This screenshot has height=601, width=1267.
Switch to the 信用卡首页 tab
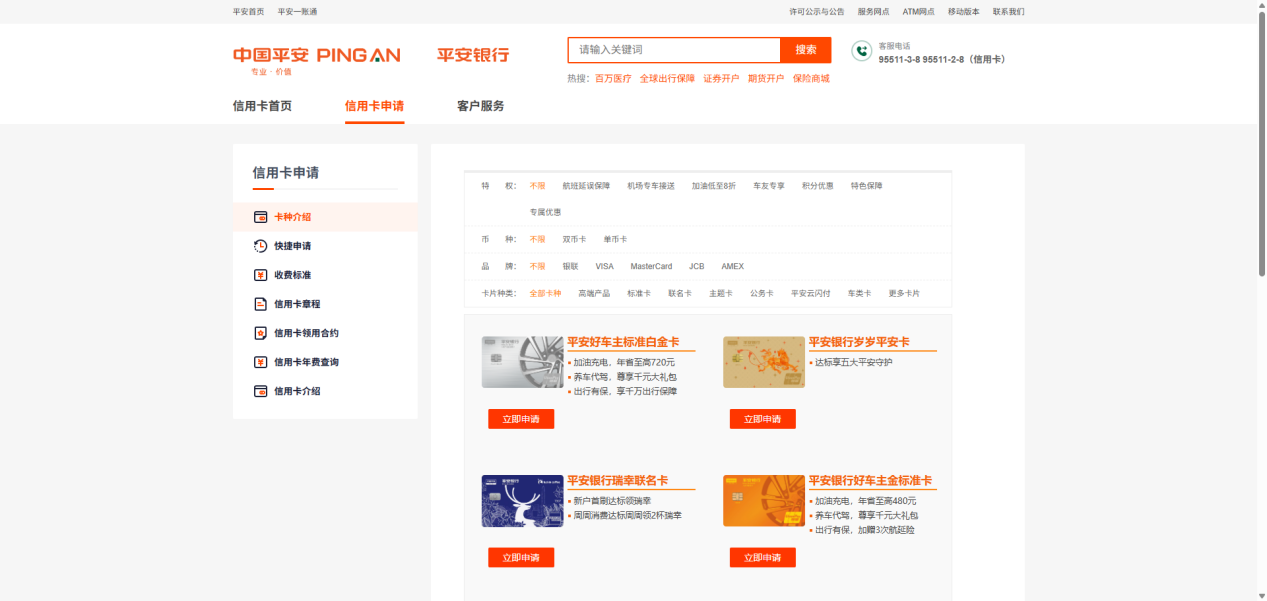262,106
